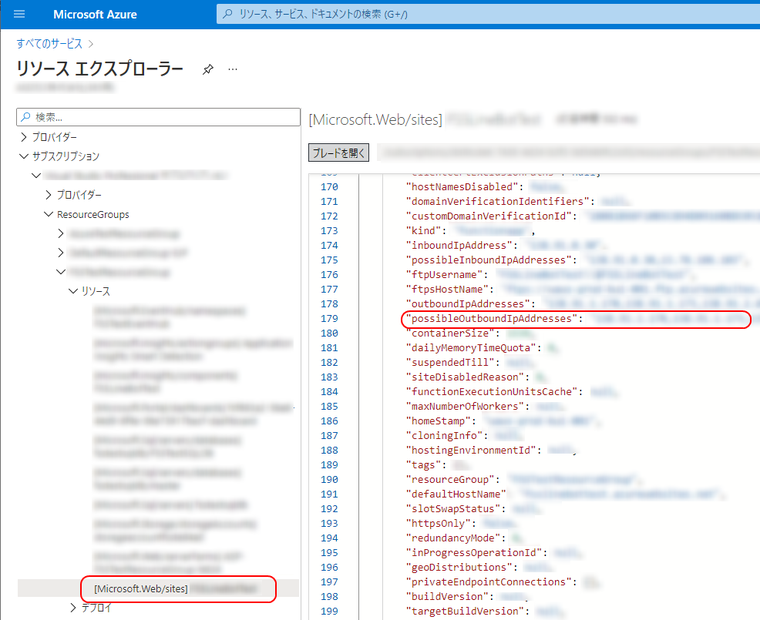Viewport: 760px width, 620px height.
Task: Click the "inProgressOperationId" key
Action: (474, 553)
